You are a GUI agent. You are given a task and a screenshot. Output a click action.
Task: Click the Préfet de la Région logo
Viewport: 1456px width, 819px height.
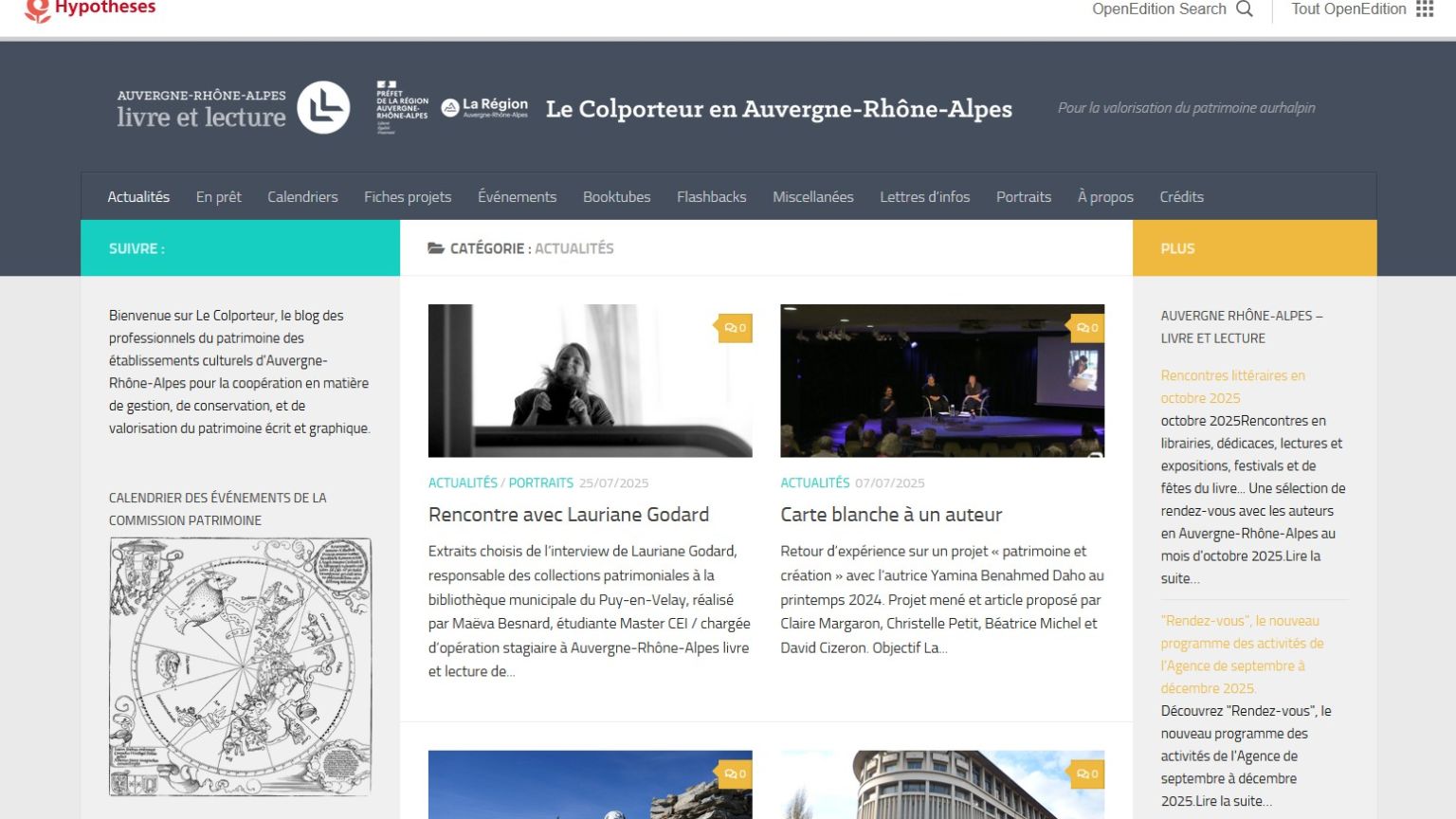pos(402,107)
